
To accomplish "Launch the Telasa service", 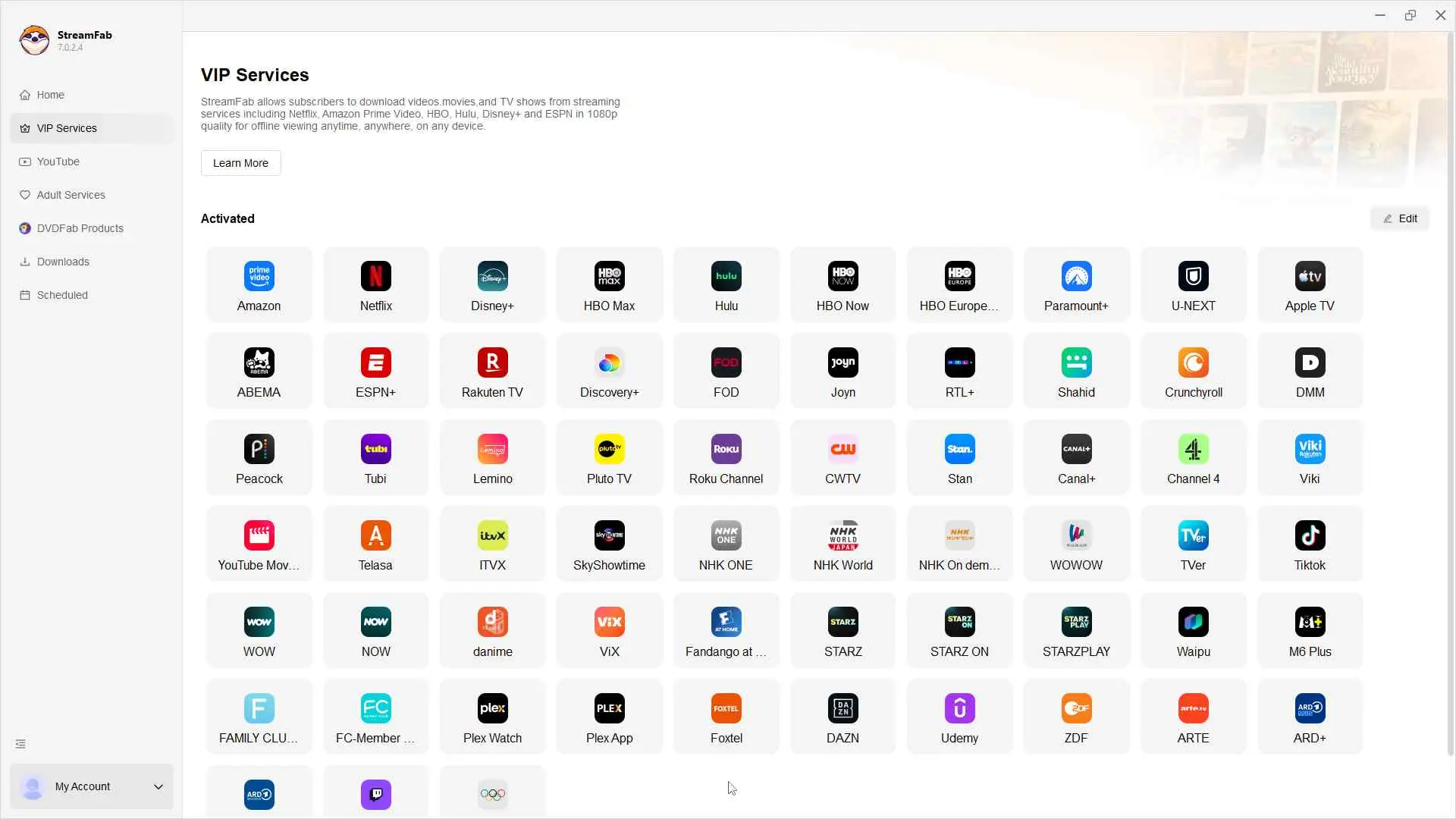I will pos(375,544).
